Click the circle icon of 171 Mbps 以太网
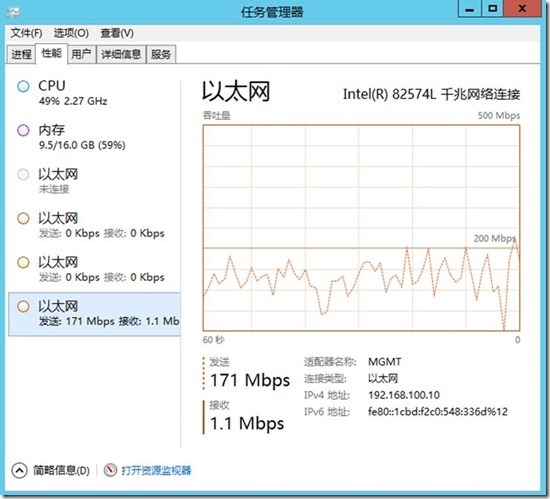Image resolution: width=550 pixels, height=499 pixels. (x=23, y=306)
